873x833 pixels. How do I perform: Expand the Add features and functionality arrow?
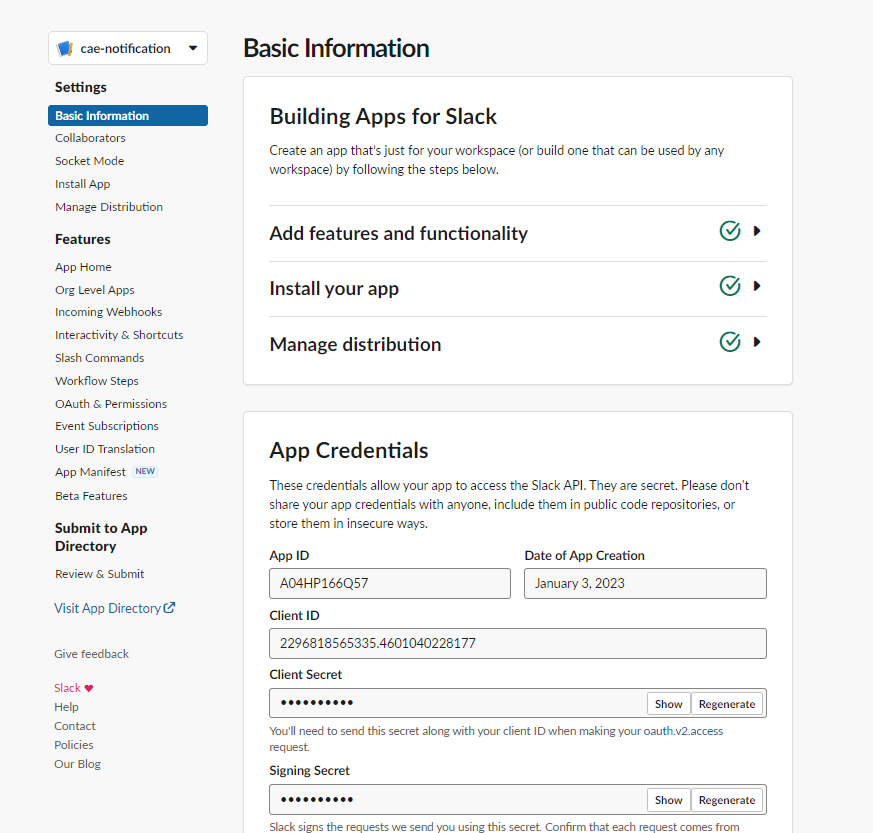(x=757, y=231)
